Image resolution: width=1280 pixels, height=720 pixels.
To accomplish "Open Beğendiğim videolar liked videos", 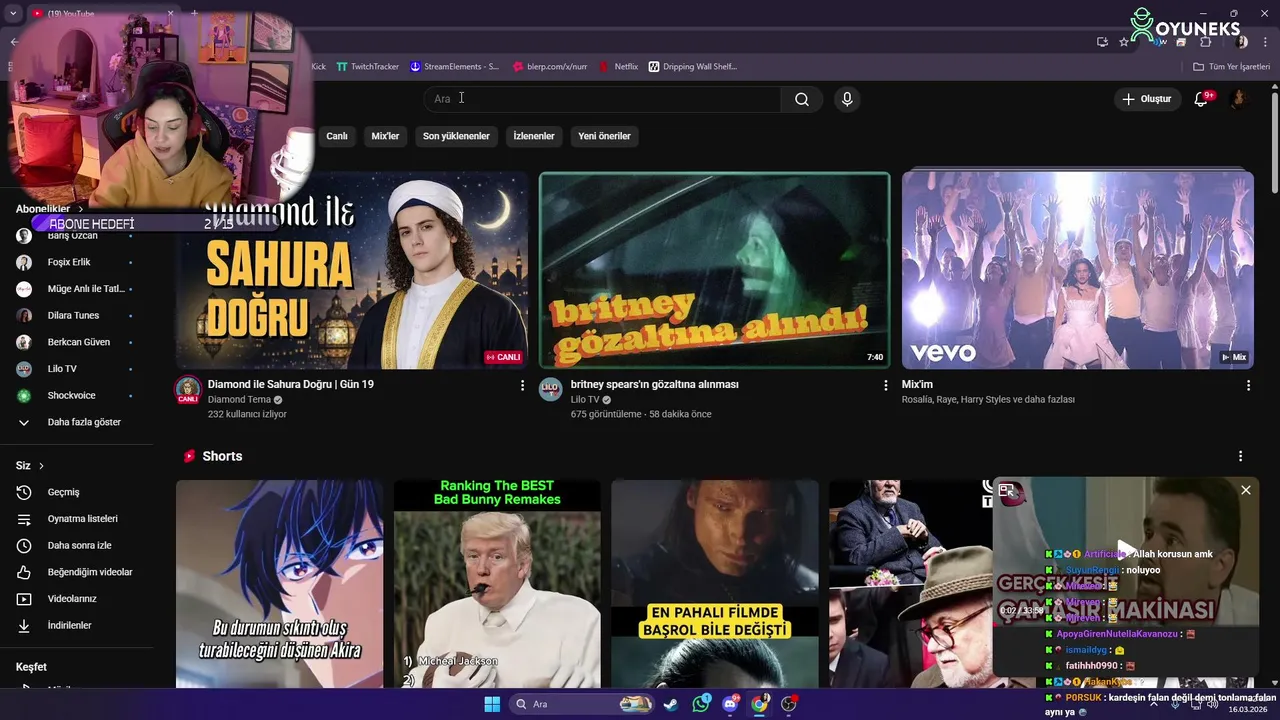I will pos(75,572).
